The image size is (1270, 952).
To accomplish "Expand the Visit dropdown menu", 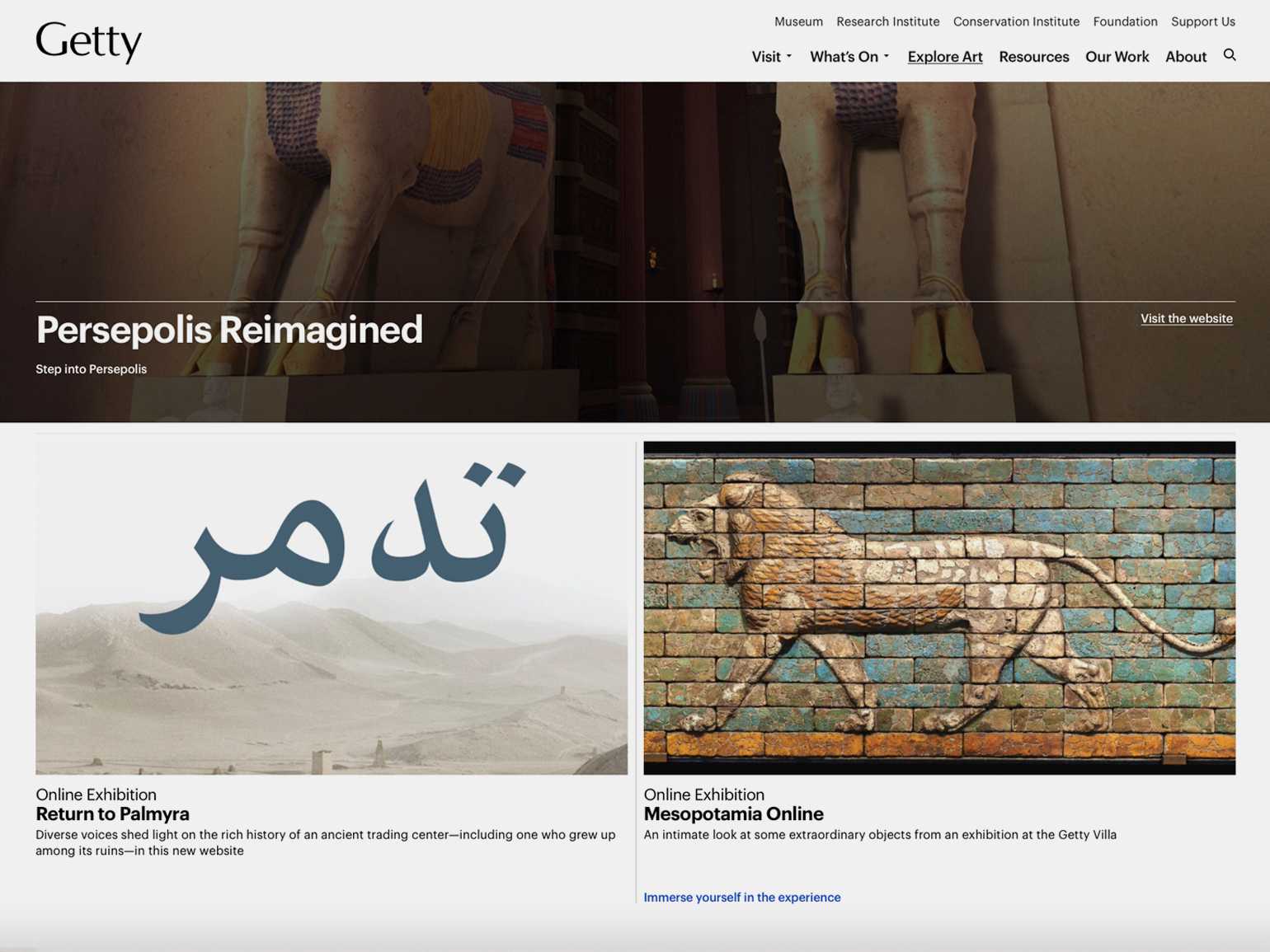I will (x=771, y=57).
